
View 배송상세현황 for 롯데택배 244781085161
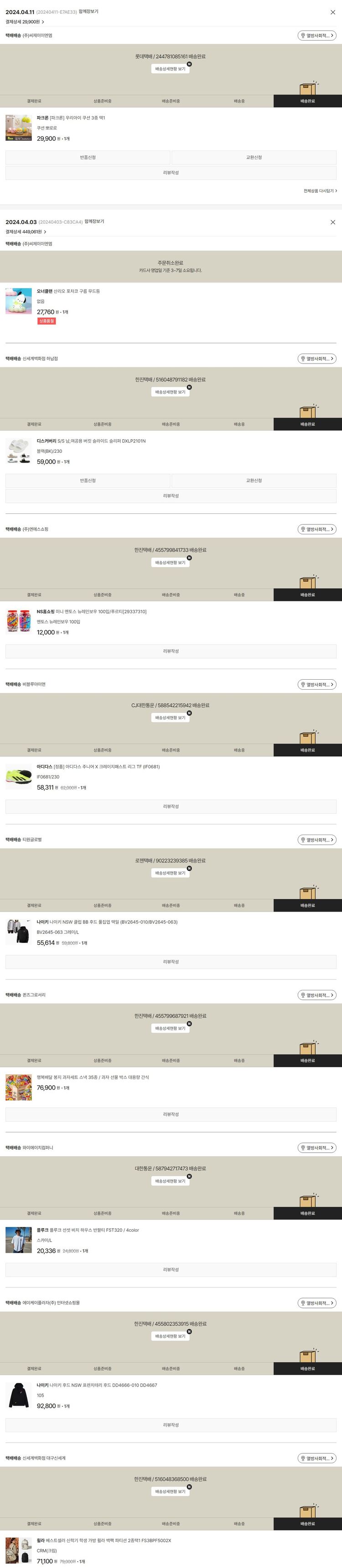(170, 69)
